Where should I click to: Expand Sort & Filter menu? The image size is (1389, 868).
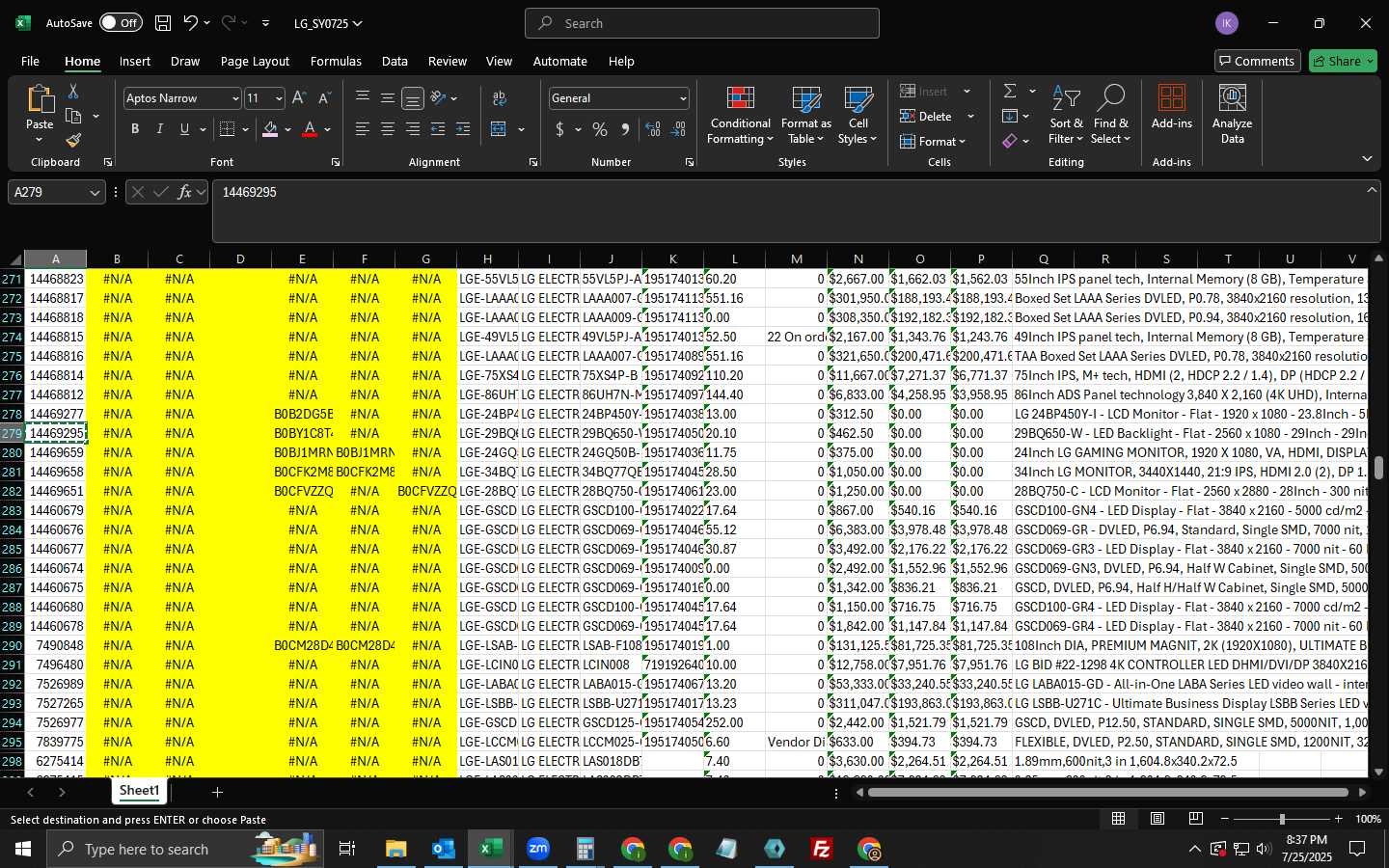coord(1066,115)
